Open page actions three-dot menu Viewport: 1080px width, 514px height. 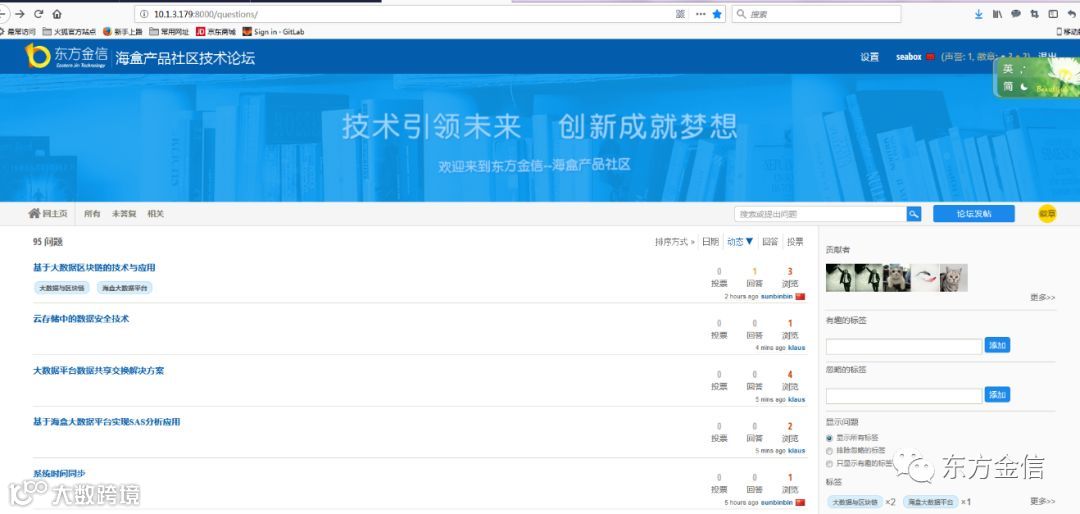coord(700,14)
